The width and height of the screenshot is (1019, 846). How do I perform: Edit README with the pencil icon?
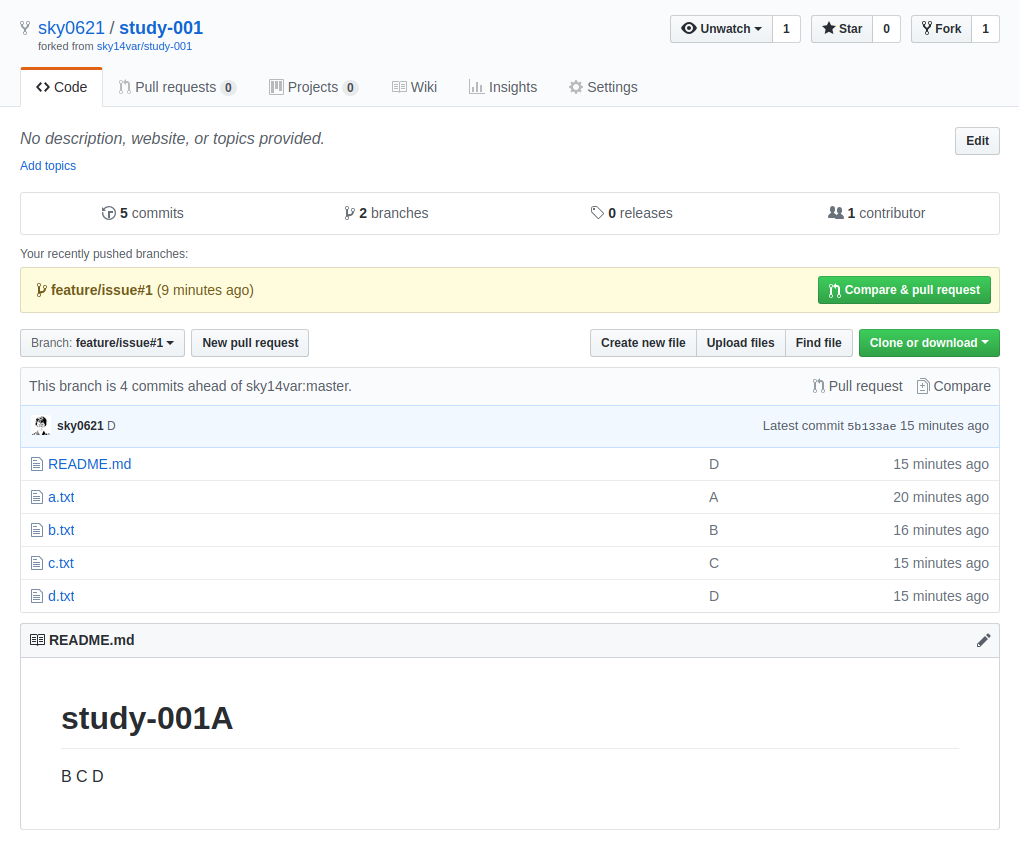(983, 641)
